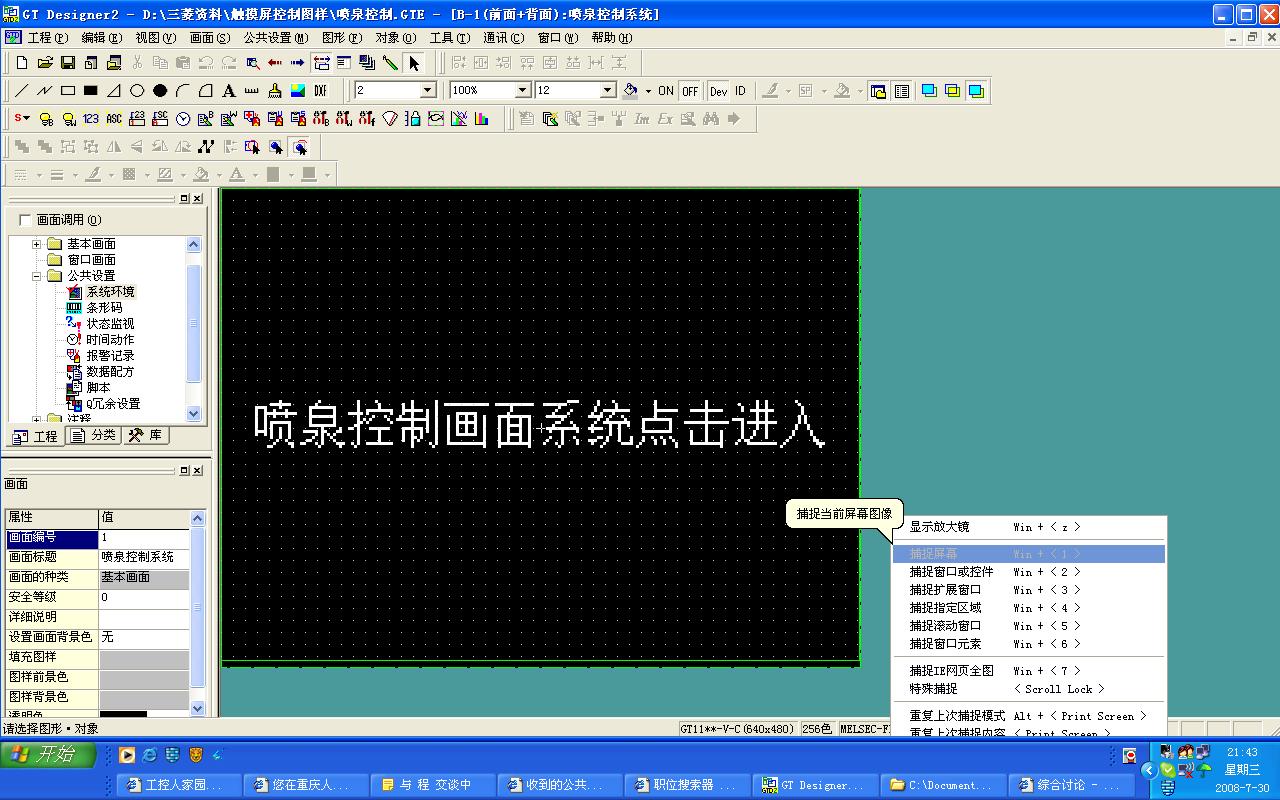Open 报警记录 in the project tree
The width and height of the screenshot is (1280, 800).
(109, 356)
